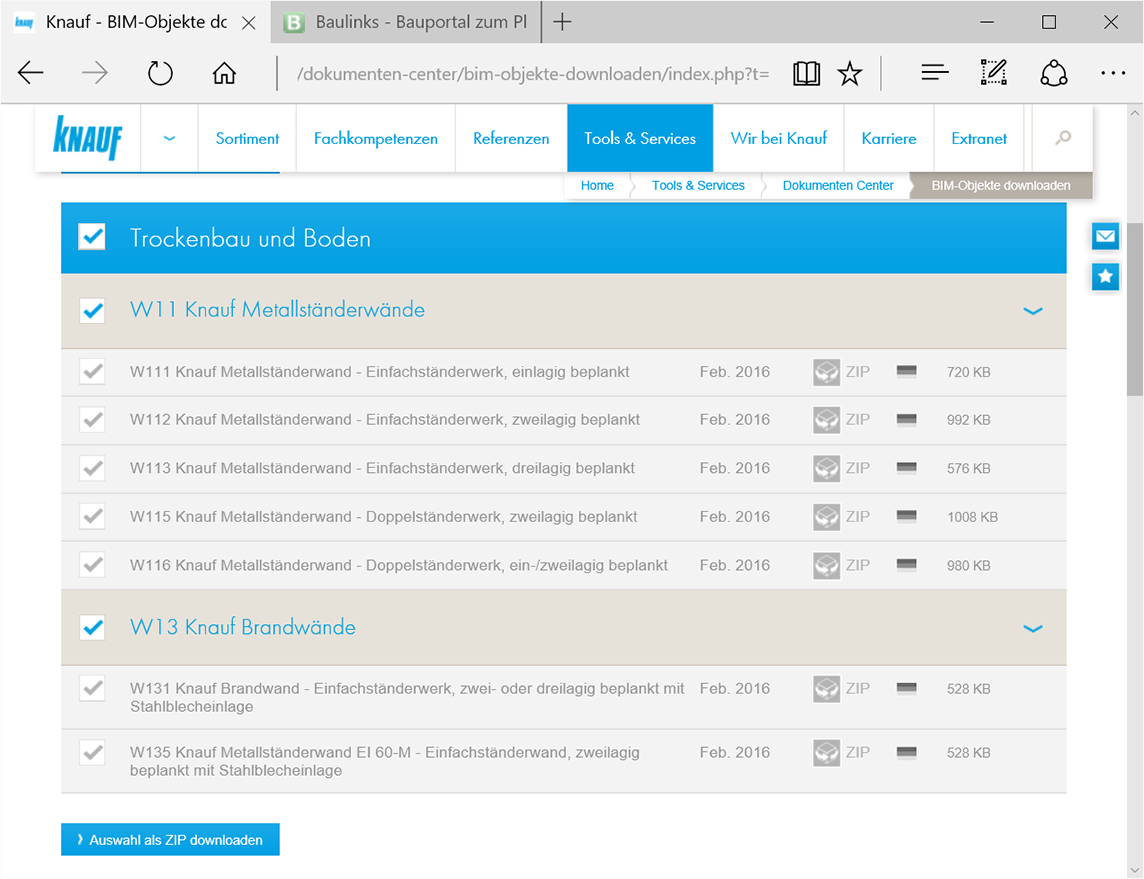Toggle the W131 Knauf Brandwand checkbox
The width and height of the screenshot is (1144, 879).
92,688
